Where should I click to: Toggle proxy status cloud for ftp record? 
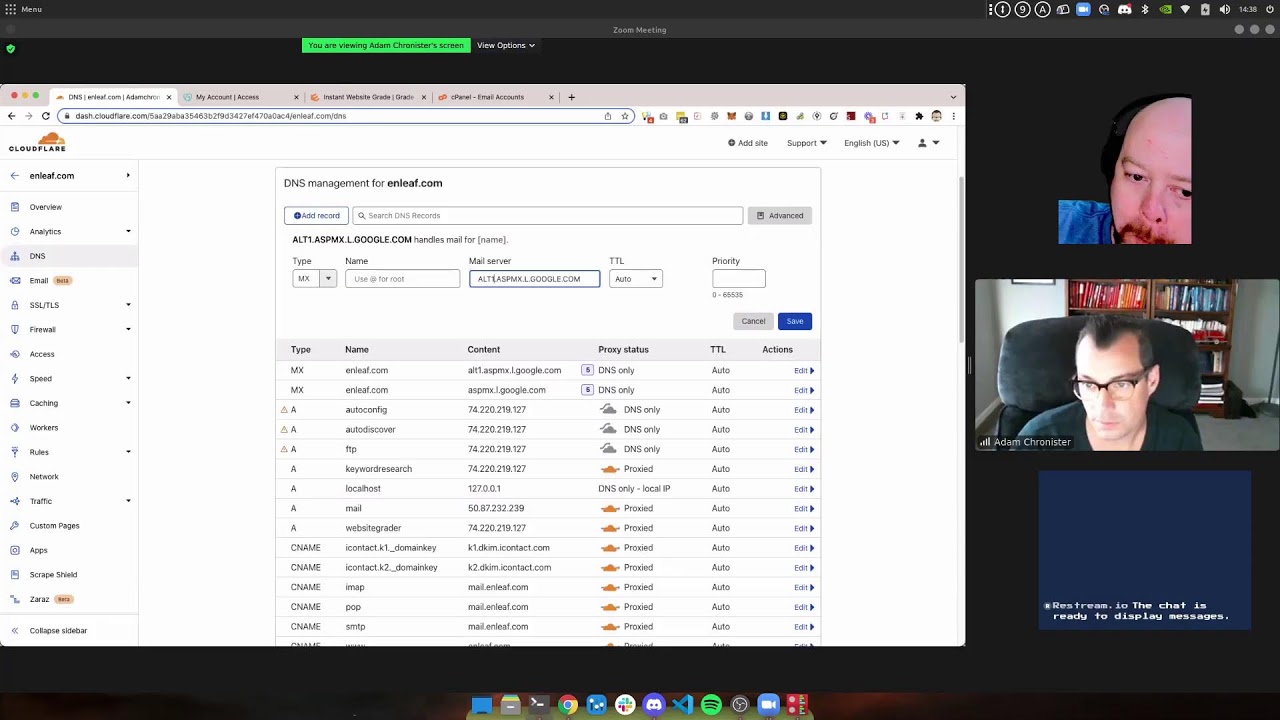(608, 449)
